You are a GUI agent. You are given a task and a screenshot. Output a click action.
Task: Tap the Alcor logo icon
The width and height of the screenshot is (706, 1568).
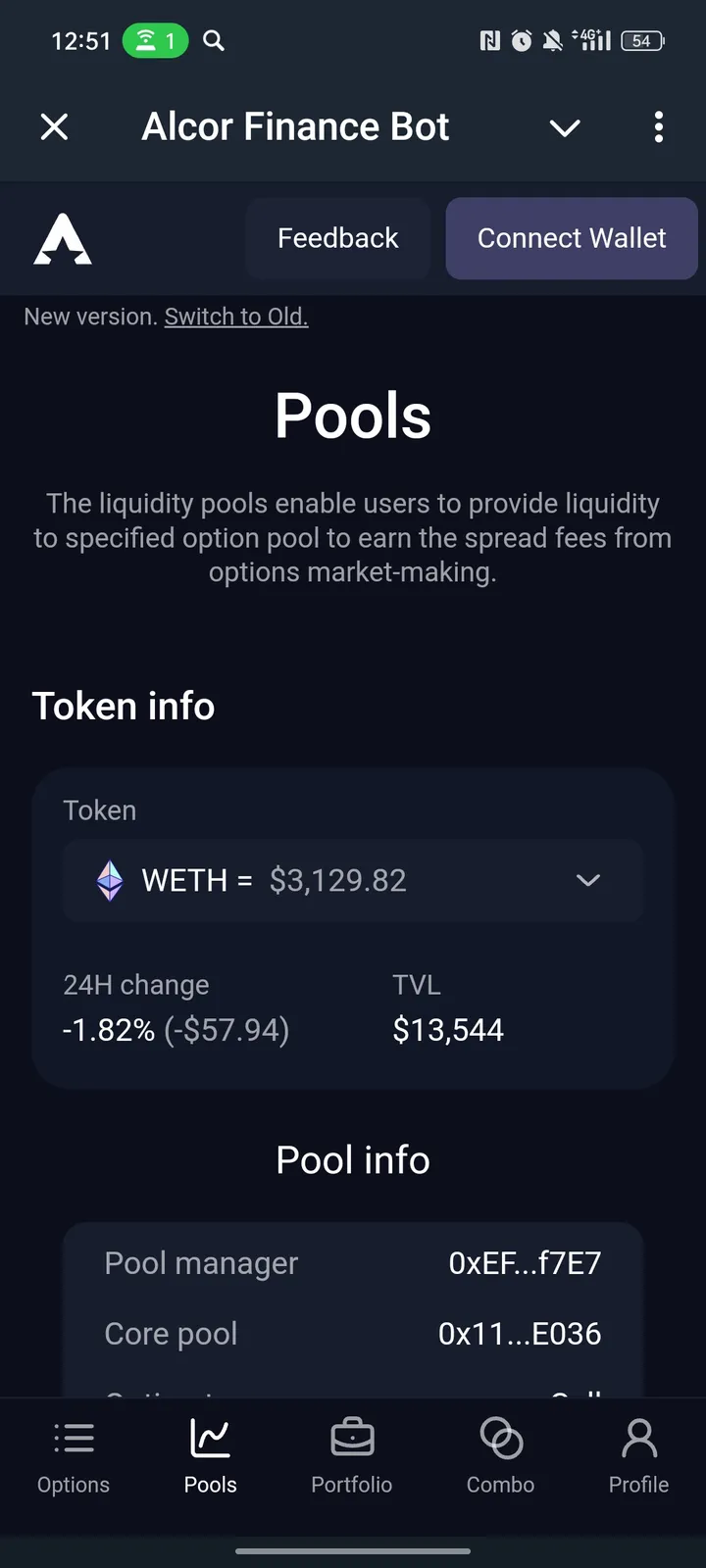[63, 239]
